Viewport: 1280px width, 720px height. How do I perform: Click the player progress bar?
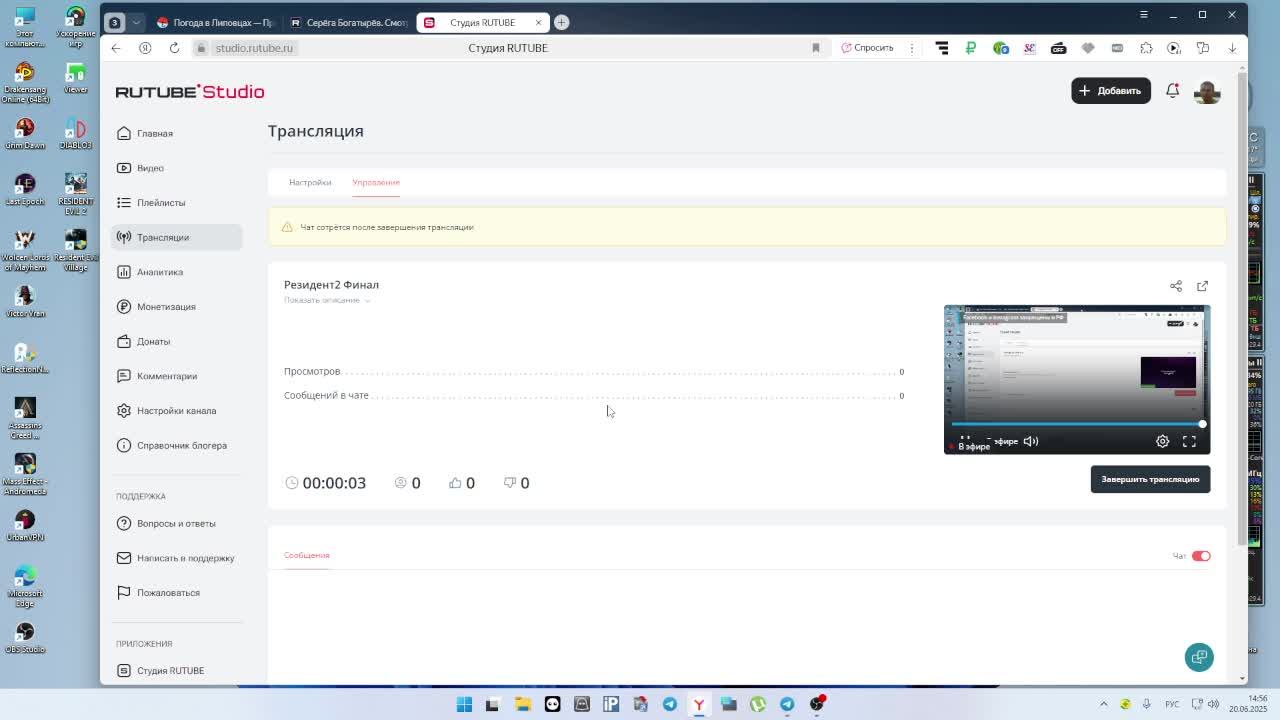pos(1077,424)
